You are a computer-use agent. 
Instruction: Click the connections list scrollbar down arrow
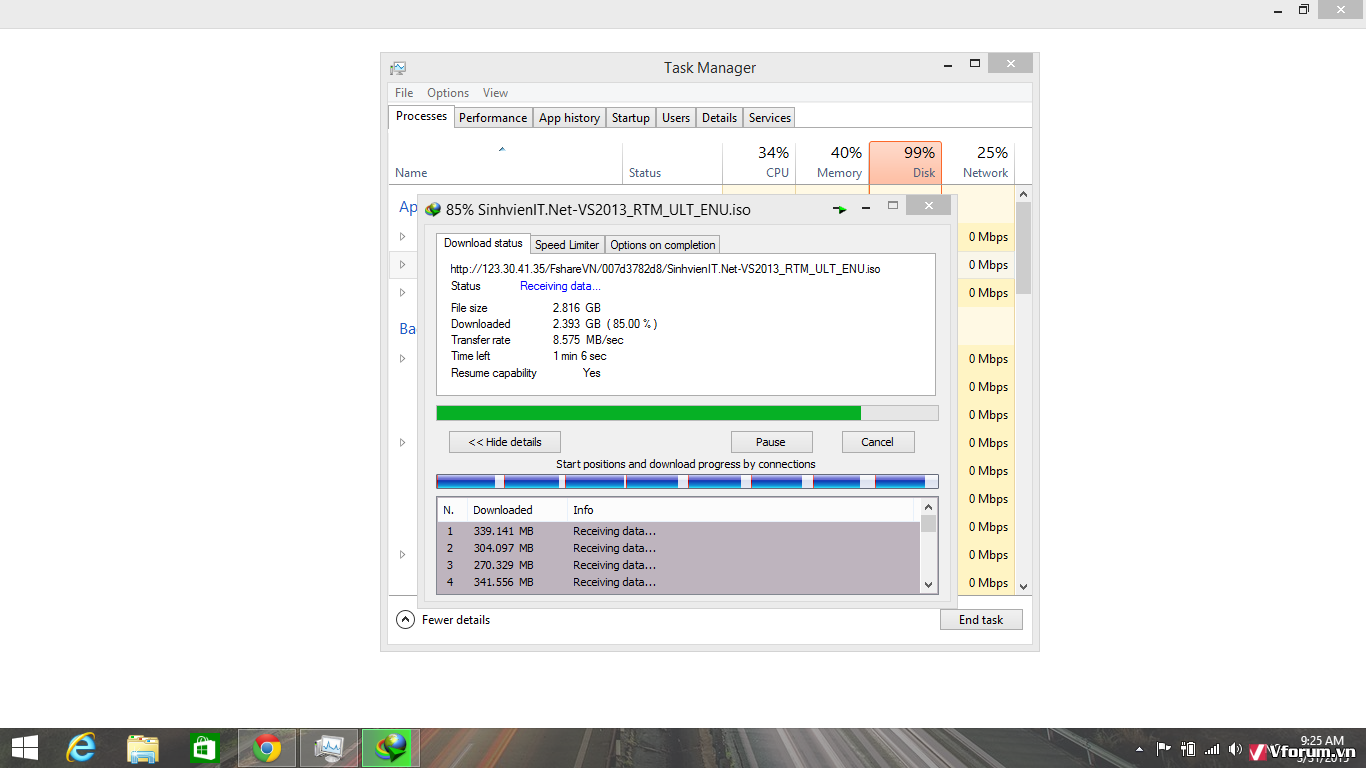coord(929,585)
